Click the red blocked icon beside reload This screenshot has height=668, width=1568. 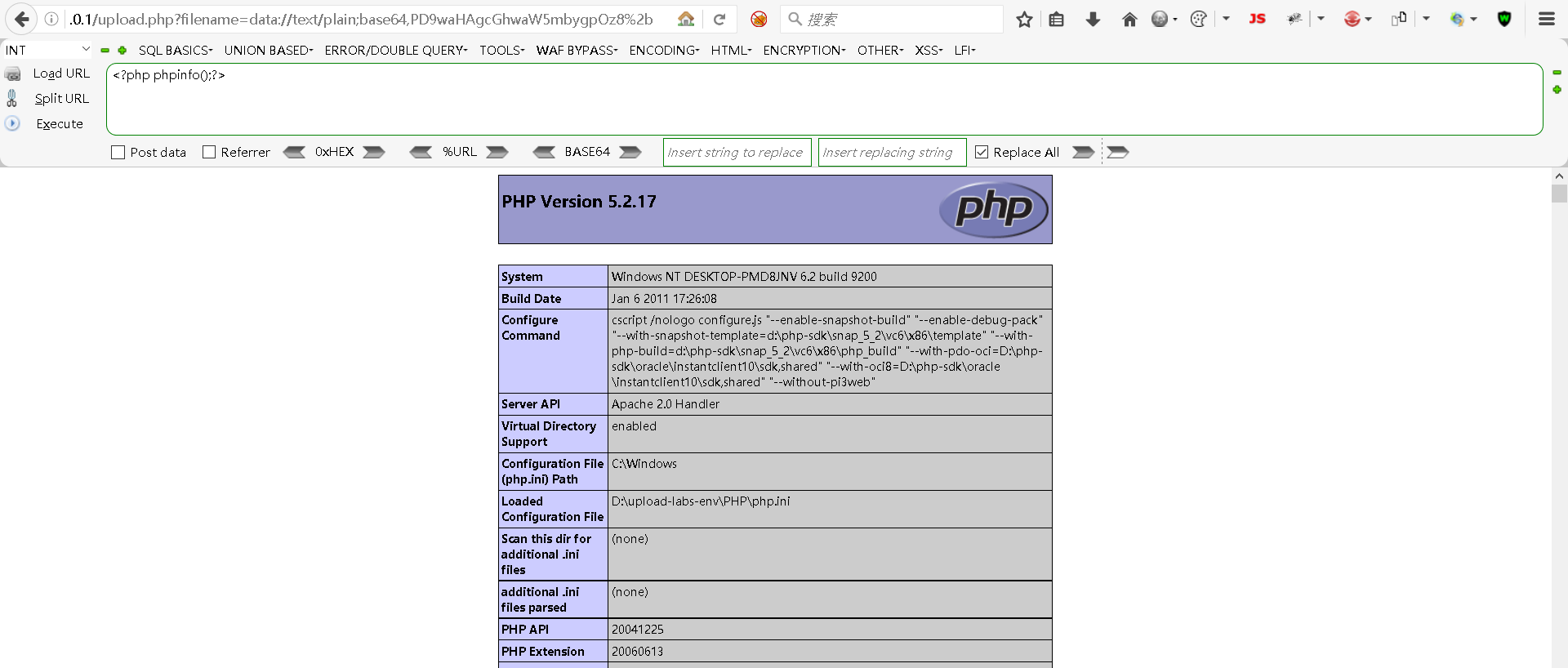tap(759, 19)
